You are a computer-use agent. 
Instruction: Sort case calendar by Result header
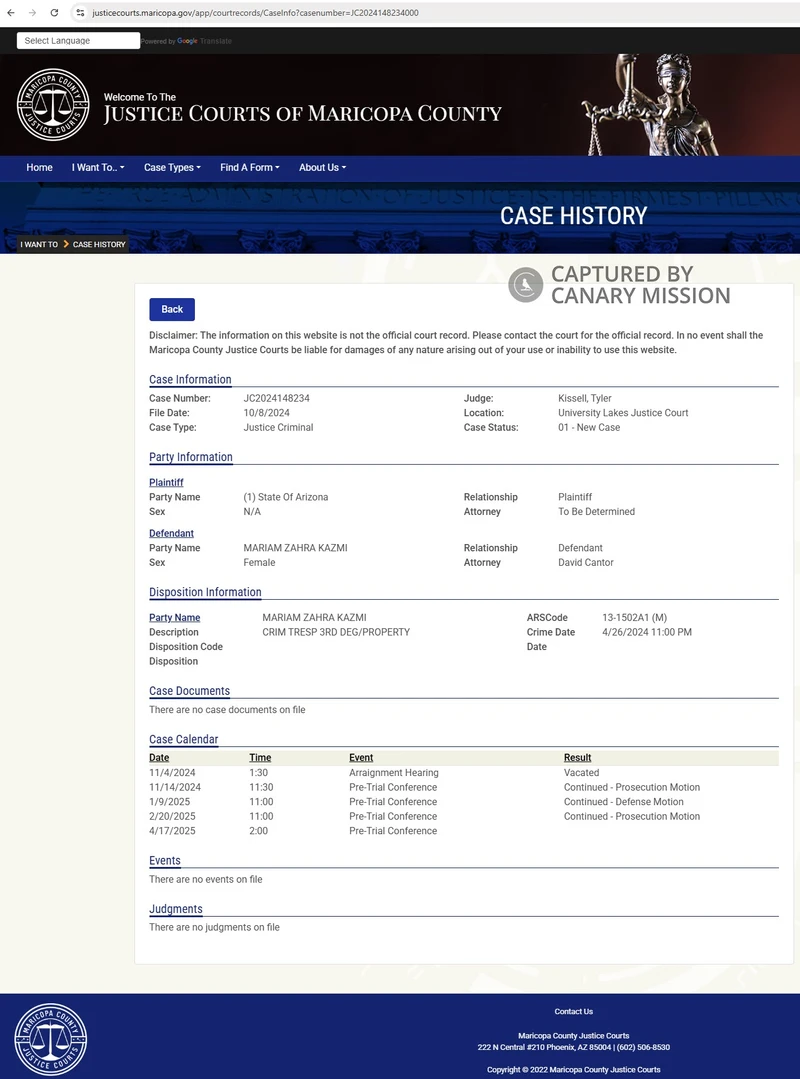click(x=578, y=758)
